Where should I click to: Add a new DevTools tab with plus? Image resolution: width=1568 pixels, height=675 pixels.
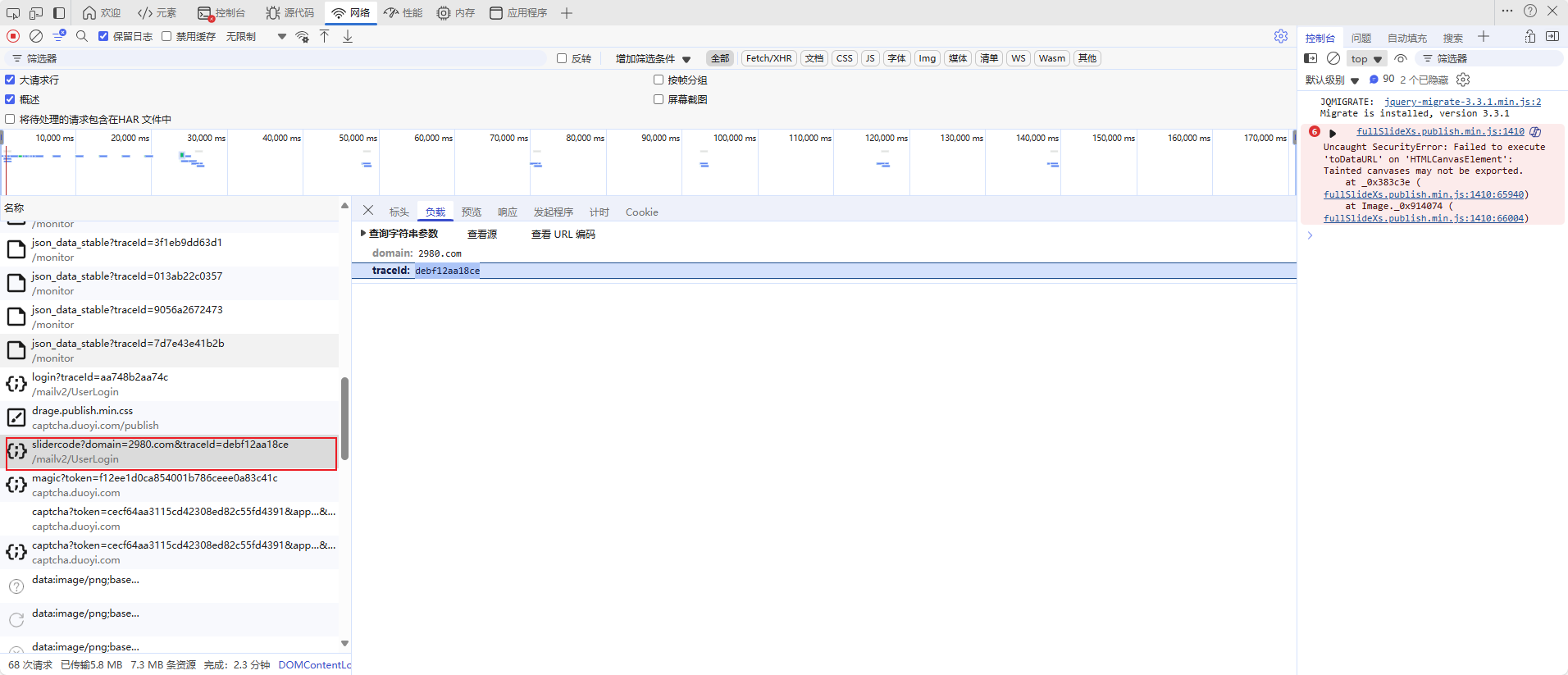coord(567,12)
